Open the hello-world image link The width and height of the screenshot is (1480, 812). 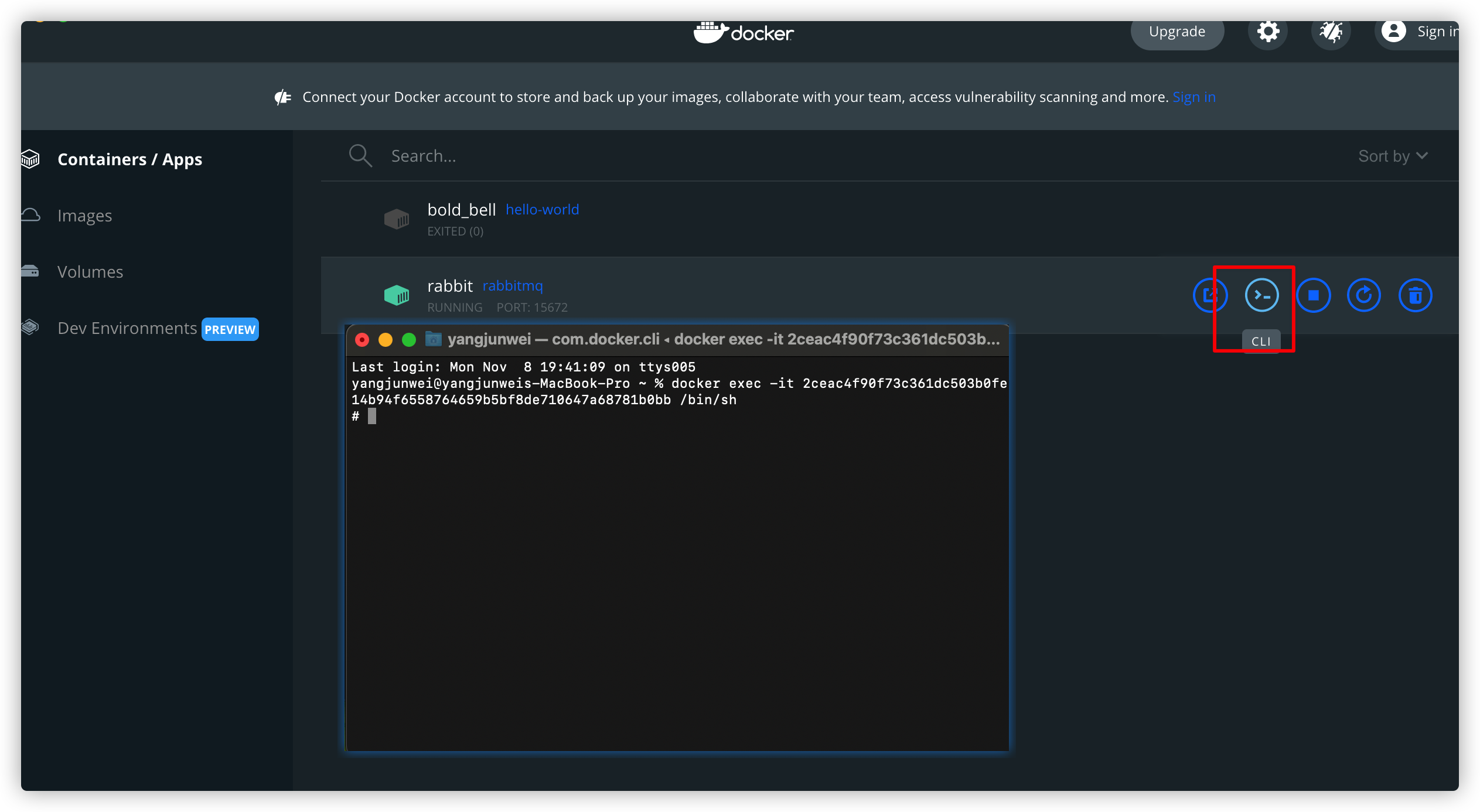coord(542,210)
